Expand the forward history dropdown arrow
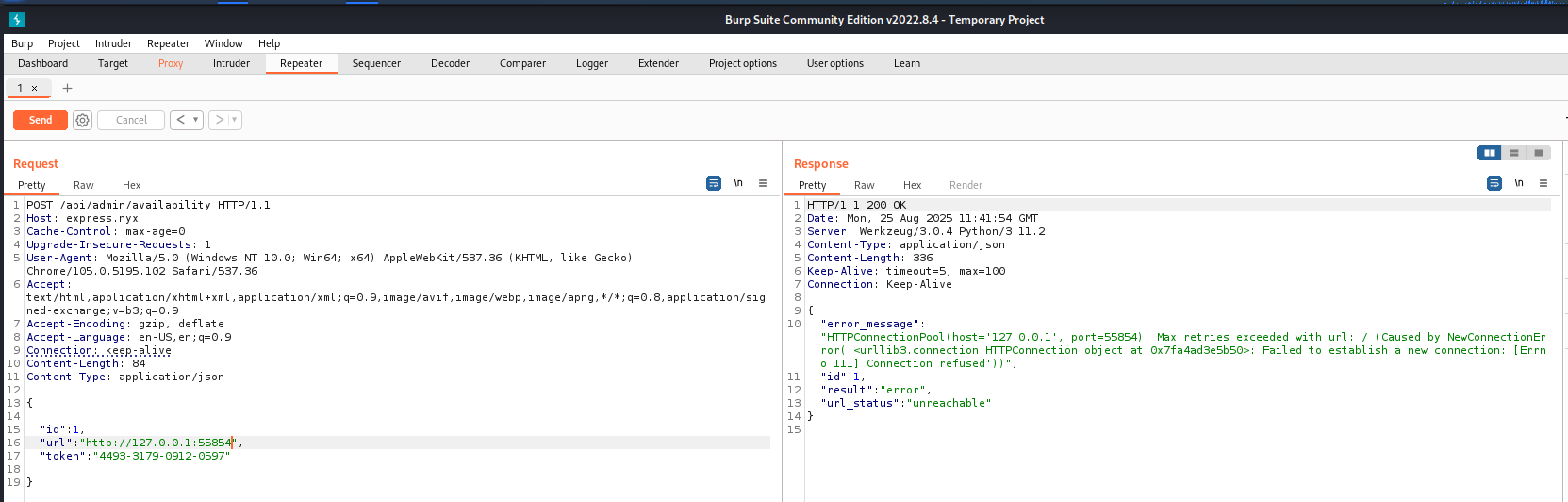Screen dimensions: 1568x502 (234, 120)
